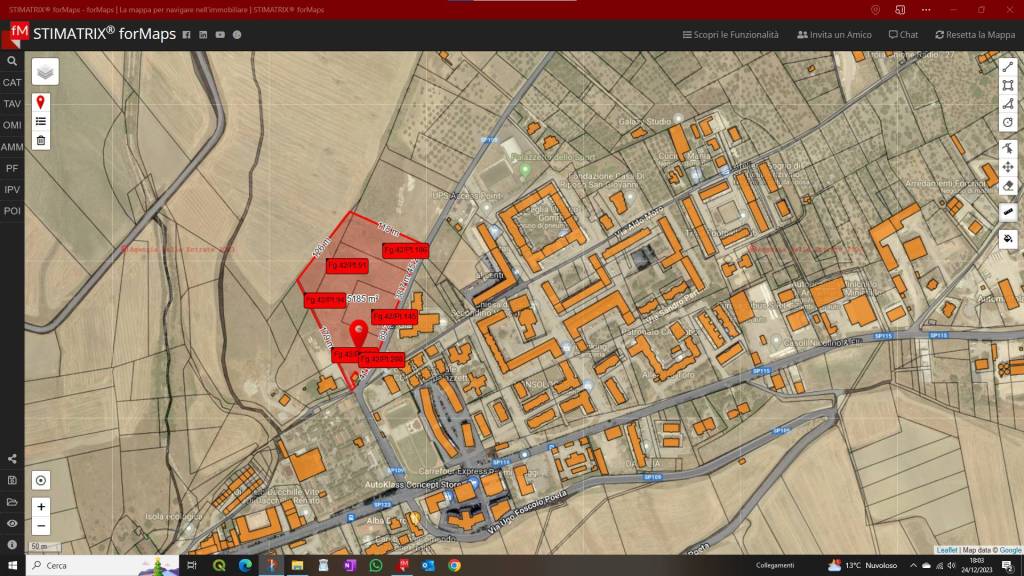Click the save floppy disk icon

(12, 480)
